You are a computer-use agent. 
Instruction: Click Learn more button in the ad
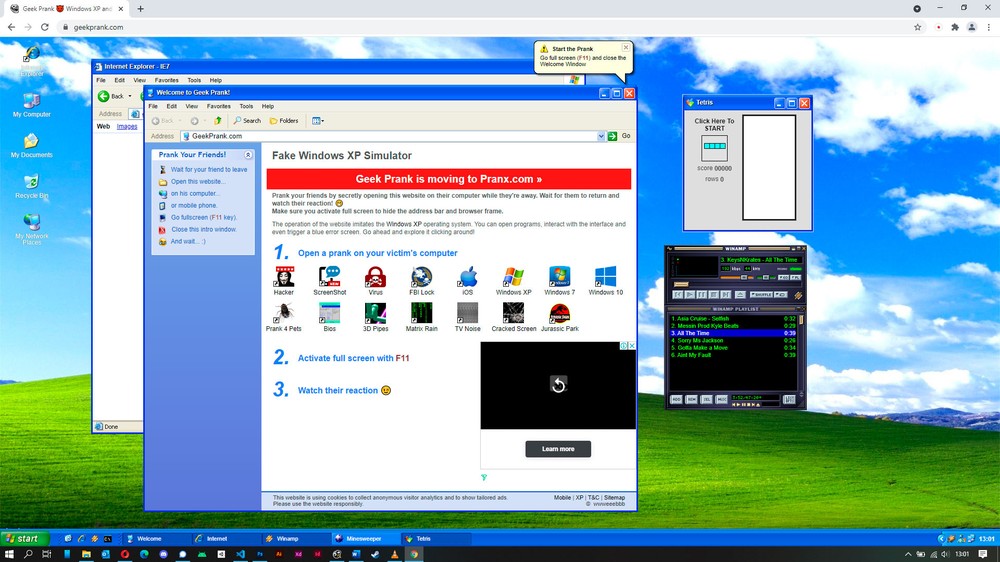pos(558,449)
